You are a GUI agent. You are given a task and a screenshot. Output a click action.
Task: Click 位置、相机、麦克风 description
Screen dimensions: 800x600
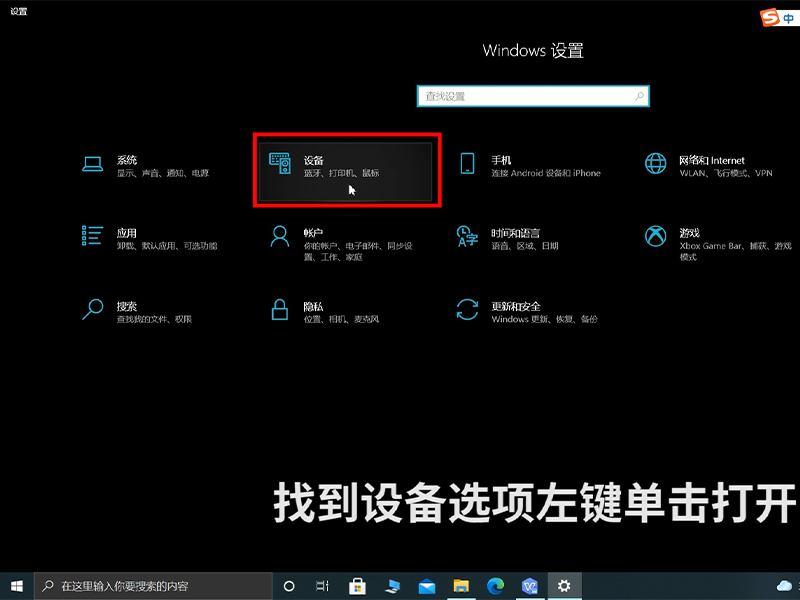point(341,319)
